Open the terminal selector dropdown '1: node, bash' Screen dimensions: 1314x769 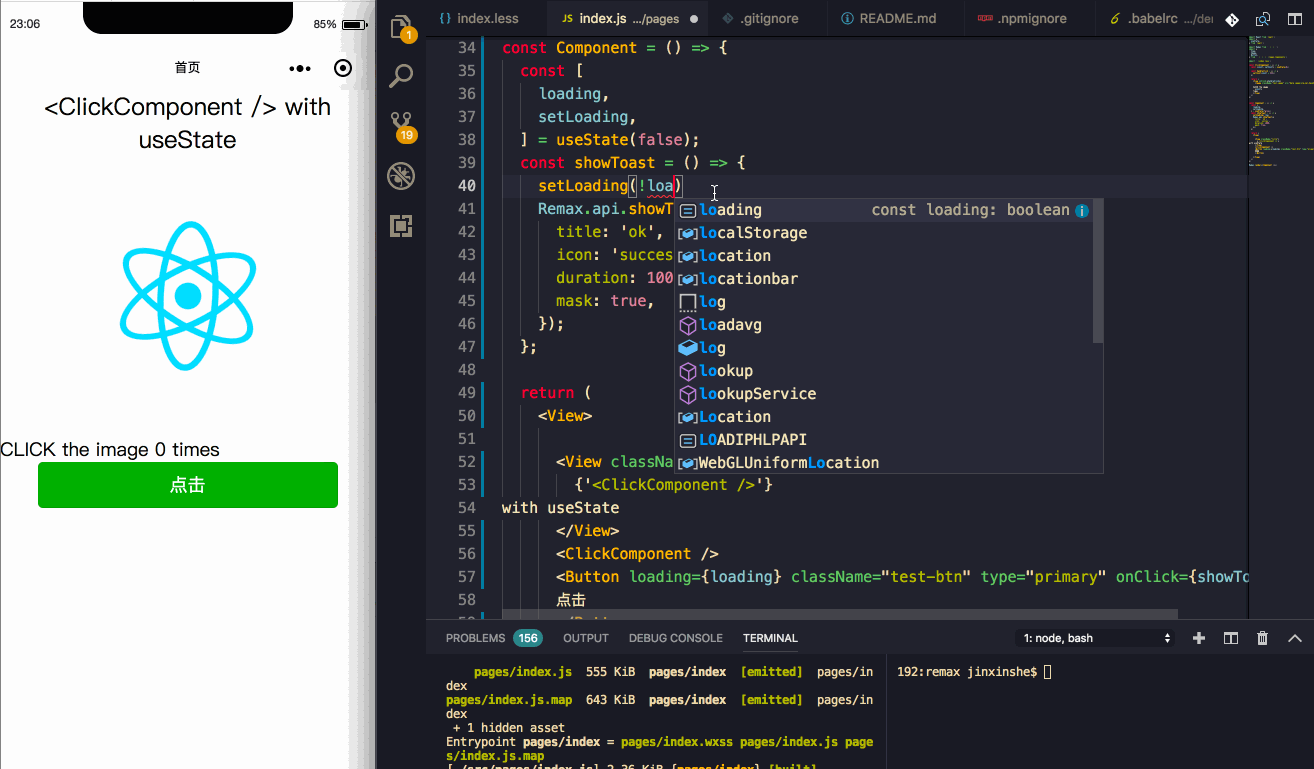tap(1093, 637)
